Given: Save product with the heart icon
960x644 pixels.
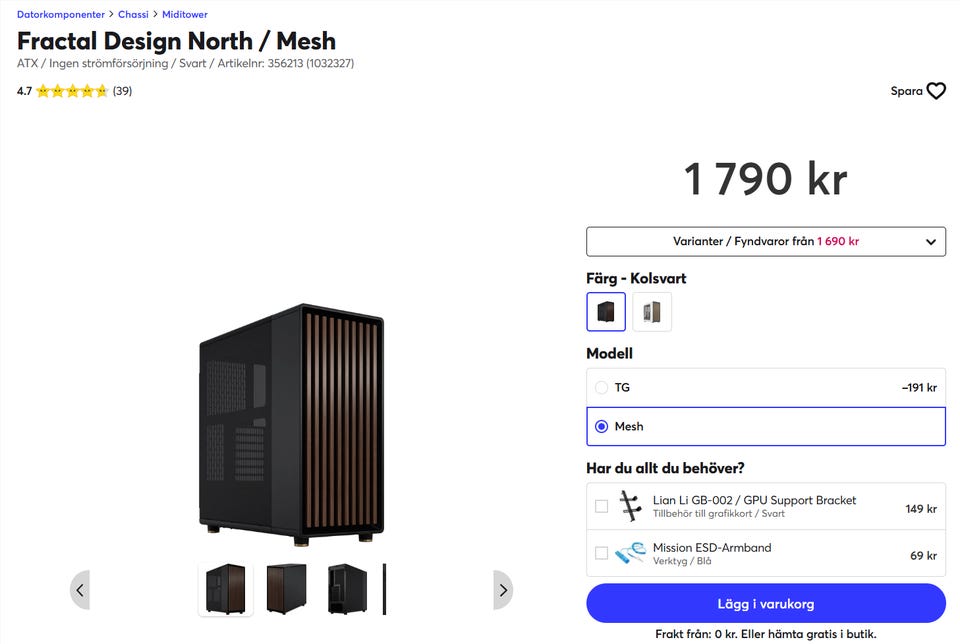Looking at the screenshot, I should coord(935,91).
